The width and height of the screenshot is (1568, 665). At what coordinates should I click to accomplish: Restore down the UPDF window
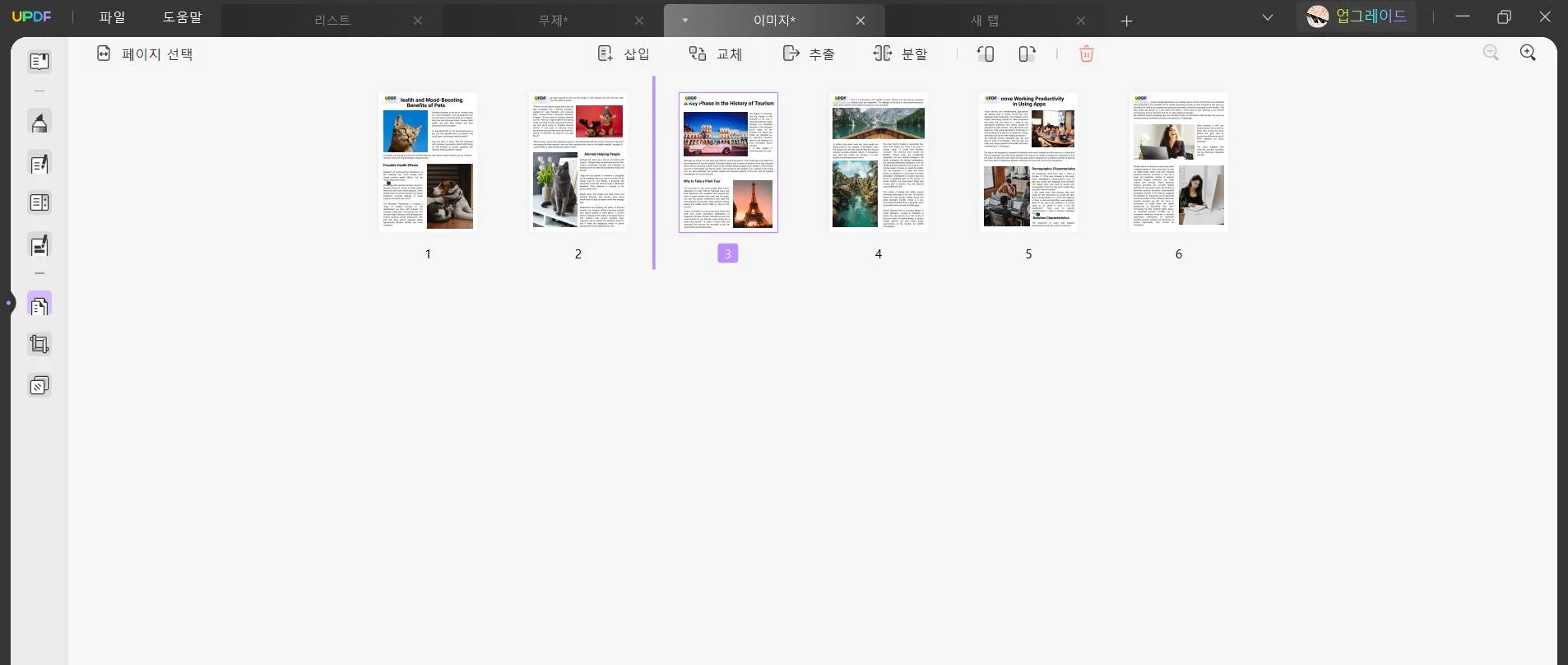[1504, 16]
